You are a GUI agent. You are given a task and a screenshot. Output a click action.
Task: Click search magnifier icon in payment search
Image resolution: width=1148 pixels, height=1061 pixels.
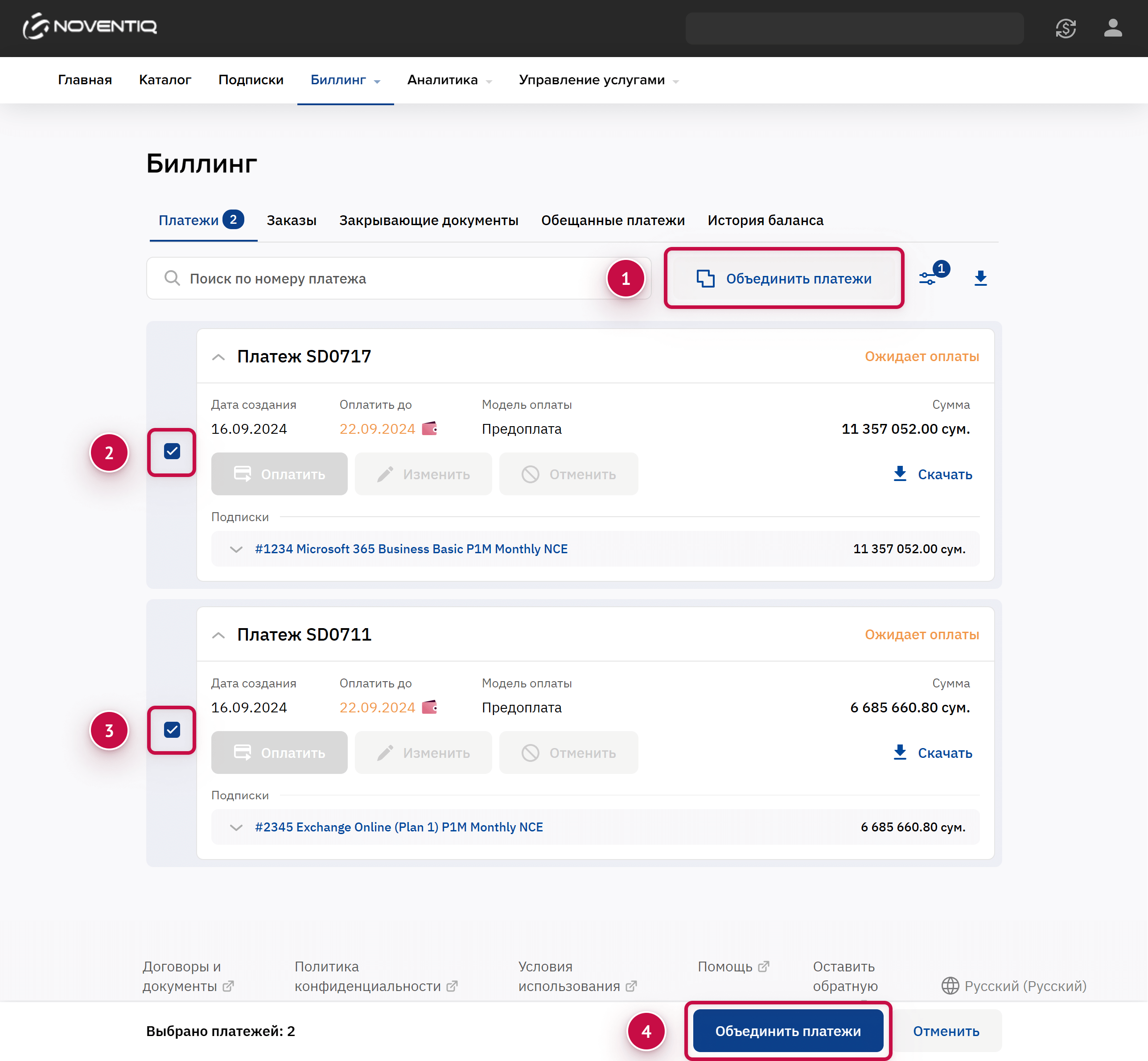coord(172,278)
